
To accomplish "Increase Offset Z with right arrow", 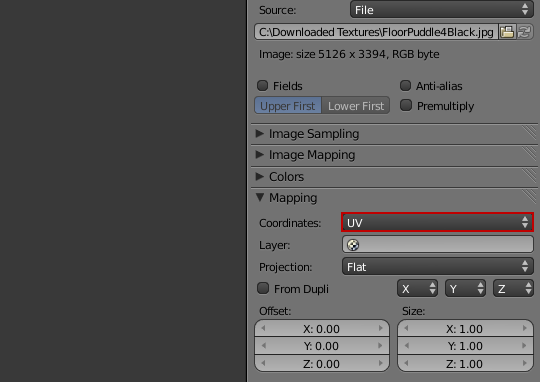I will click(381, 363).
